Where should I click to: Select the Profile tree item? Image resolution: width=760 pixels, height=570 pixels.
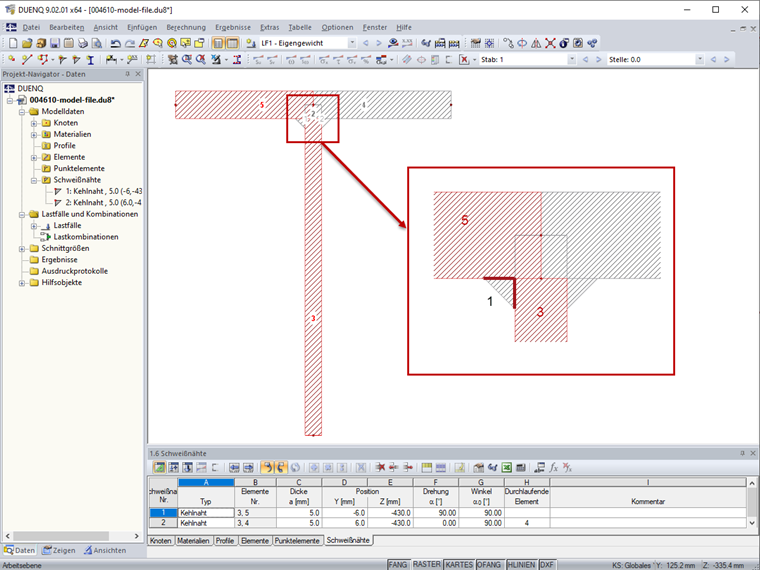64,145
